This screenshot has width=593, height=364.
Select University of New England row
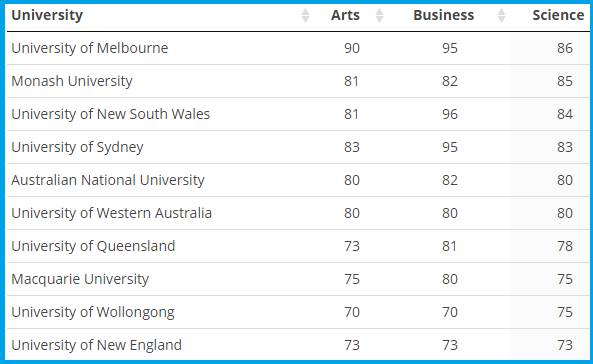(298, 345)
